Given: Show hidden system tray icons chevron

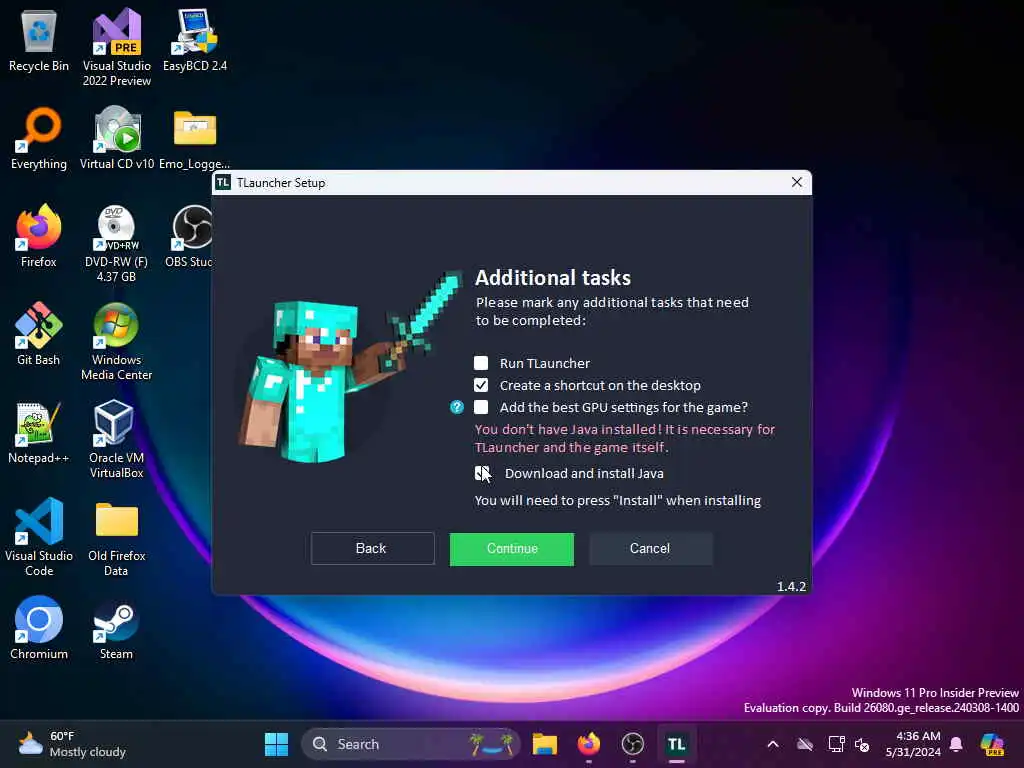Looking at the screenshot, I should click(x=773, y=744).
